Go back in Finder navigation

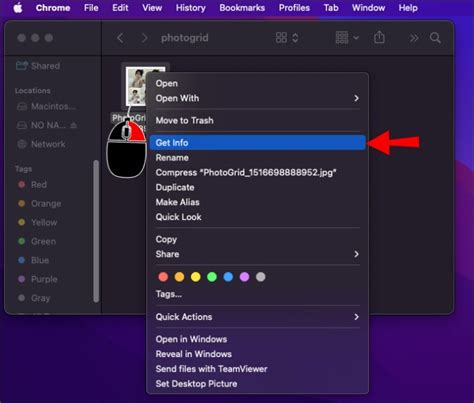pos(121,38)
